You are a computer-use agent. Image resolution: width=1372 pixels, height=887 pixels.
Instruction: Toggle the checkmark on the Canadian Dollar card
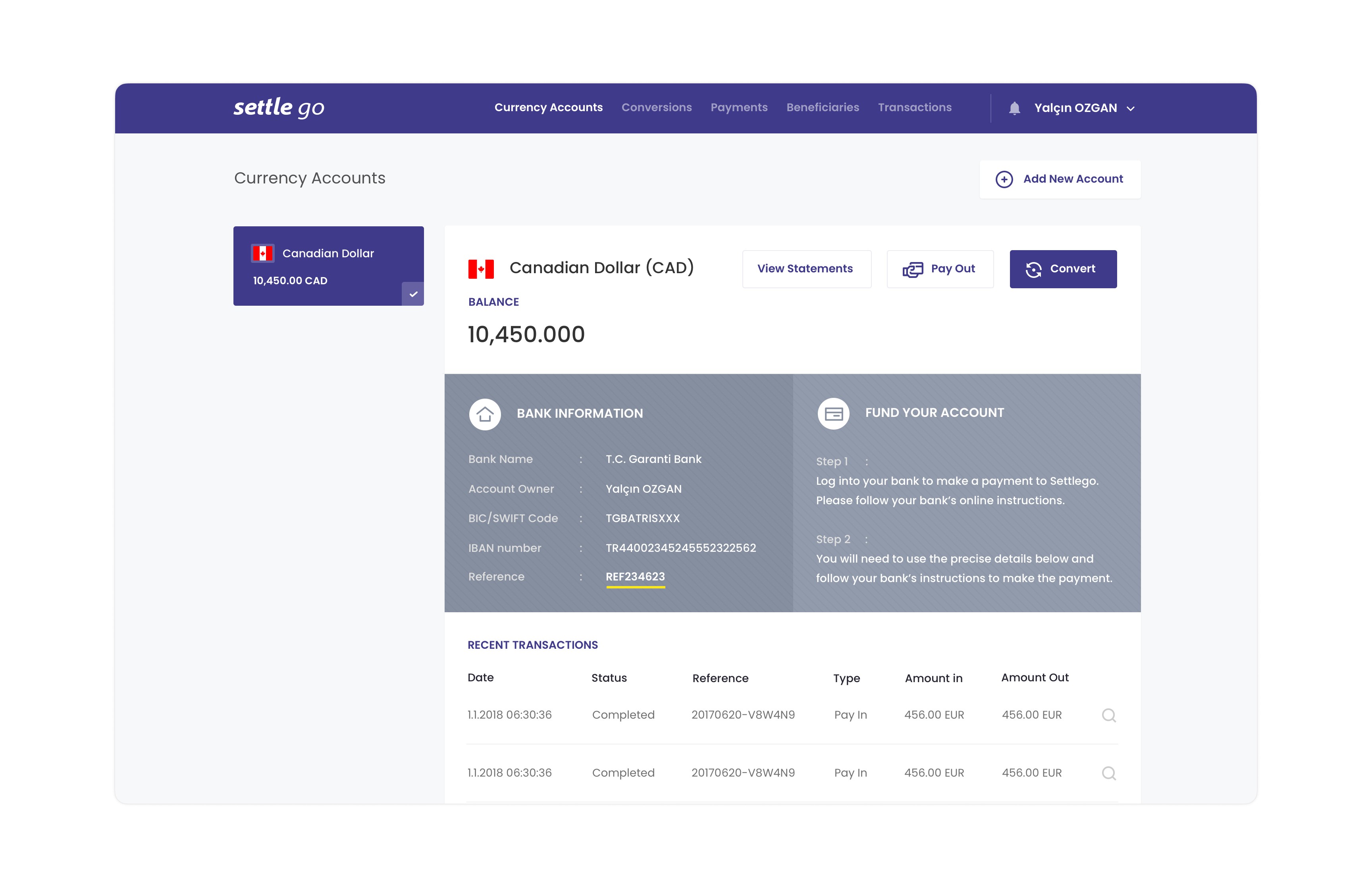(413, 294)
